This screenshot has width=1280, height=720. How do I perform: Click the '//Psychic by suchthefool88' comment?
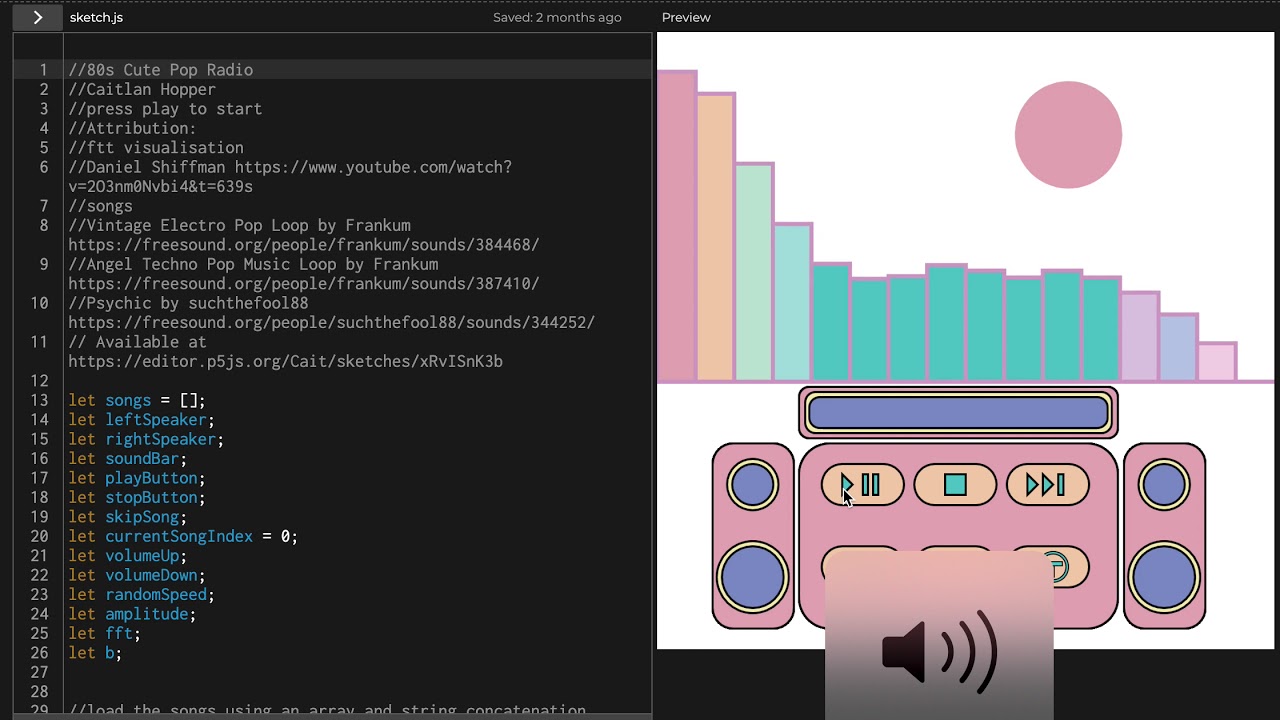click(x=188, y=303)
